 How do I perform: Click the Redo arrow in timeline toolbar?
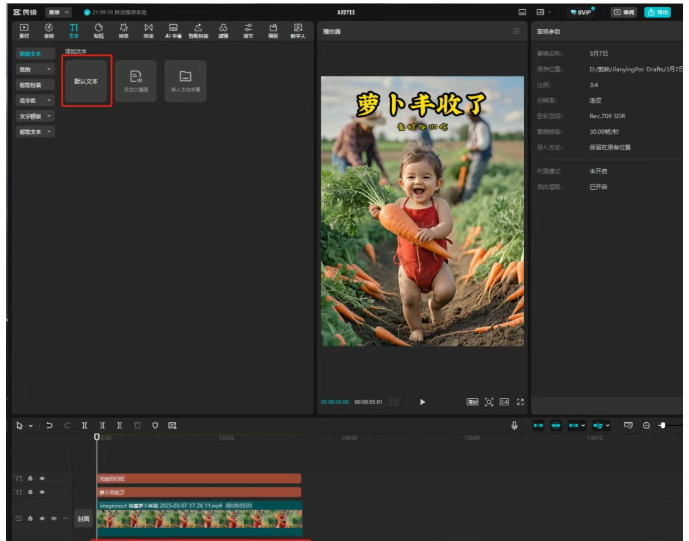67,425
